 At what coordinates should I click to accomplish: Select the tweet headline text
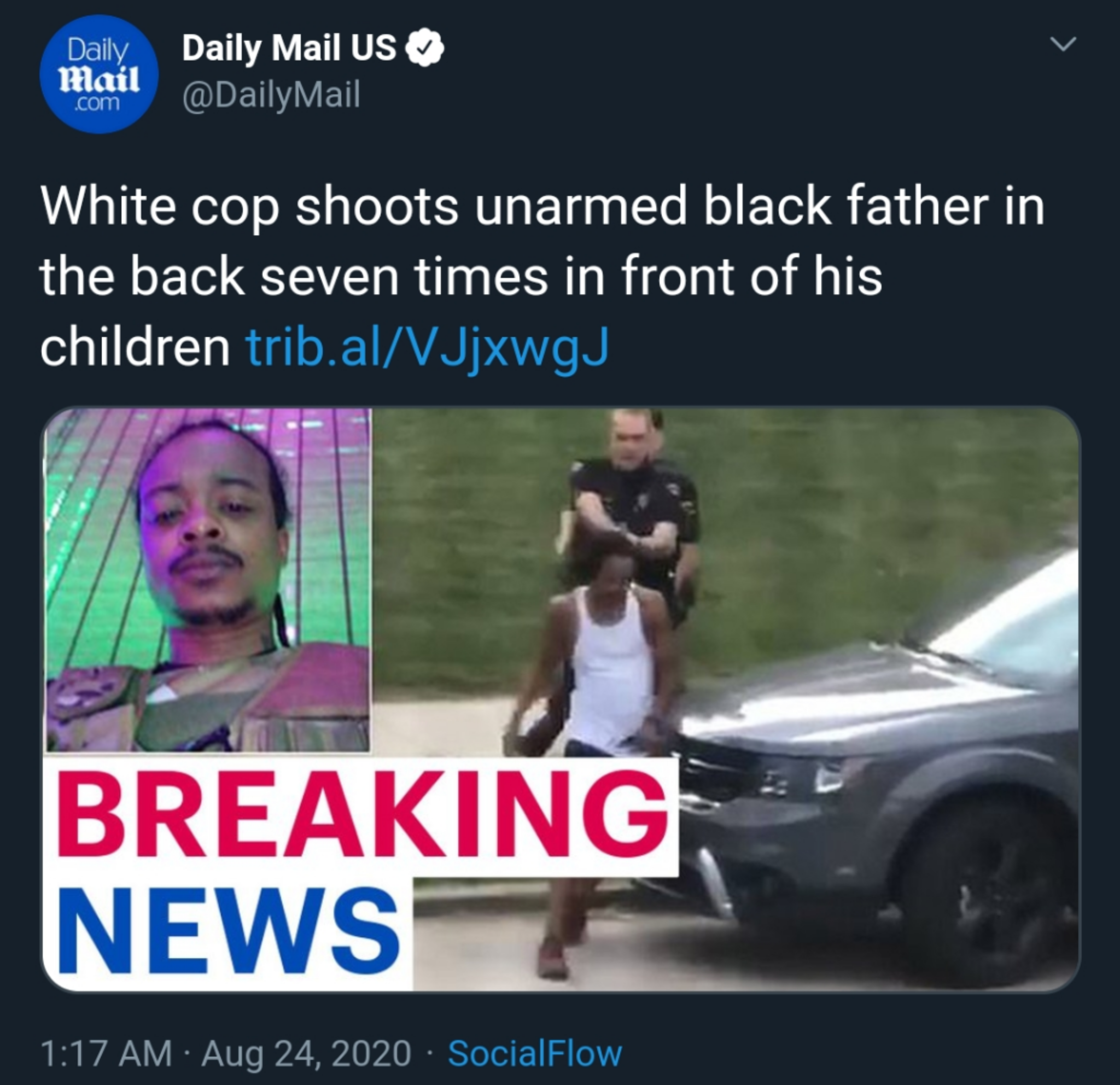coord(542,277)
